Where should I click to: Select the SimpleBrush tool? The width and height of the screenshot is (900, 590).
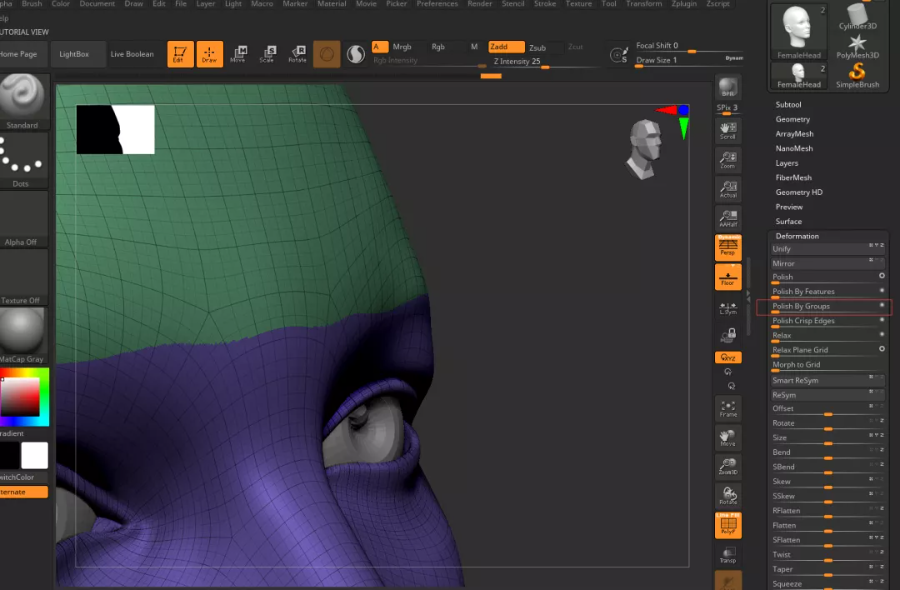tap(858, 75)
